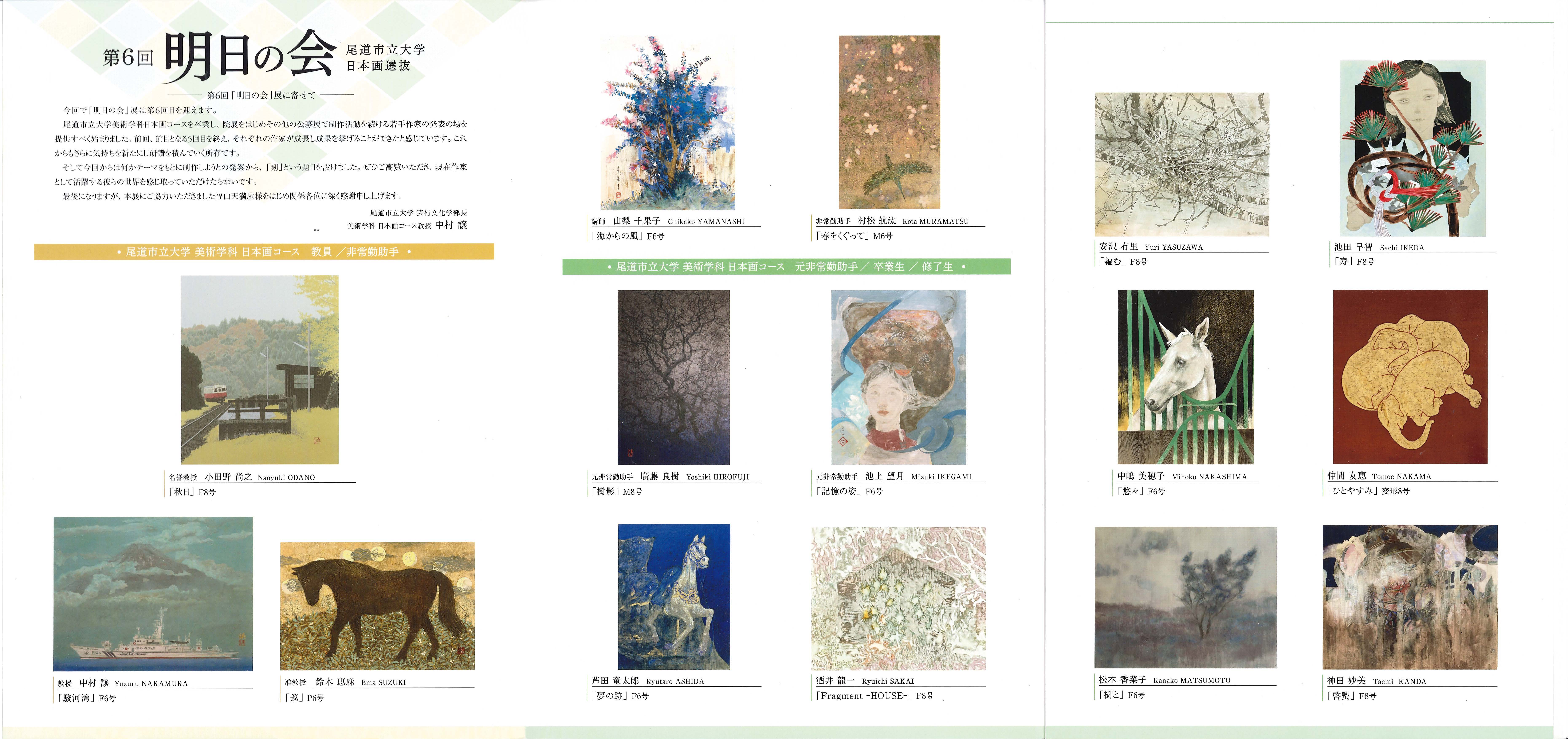Select the pine and girl painting by Sachi IKEDA
Screen dimensions: 1568x739
1413,149
